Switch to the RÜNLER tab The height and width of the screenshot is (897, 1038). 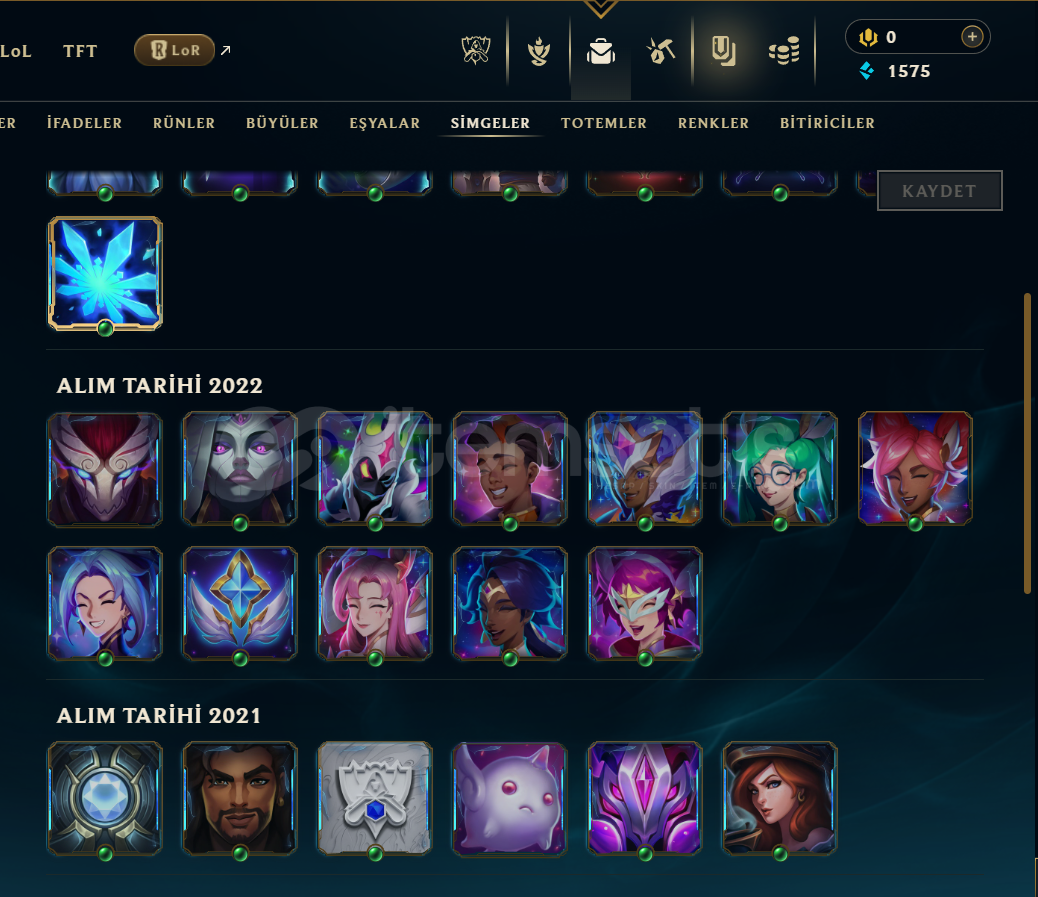184,123
